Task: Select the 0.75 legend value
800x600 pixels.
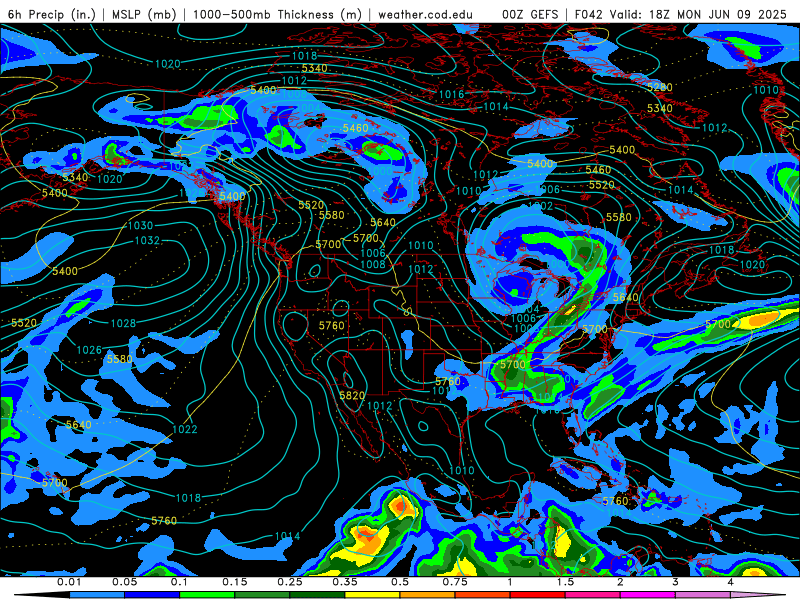Action: [x=455, y=582]
